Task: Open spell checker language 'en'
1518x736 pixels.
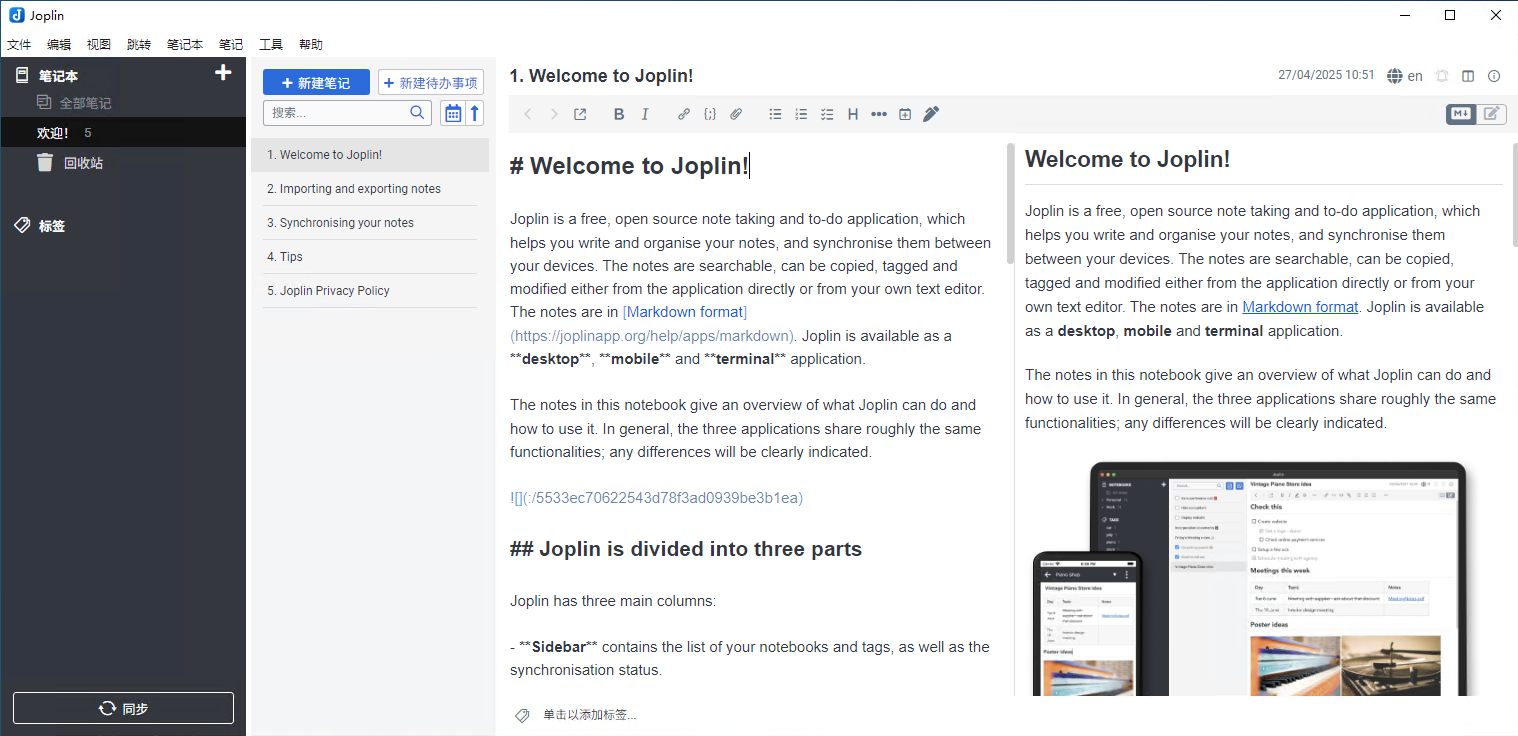Action: click(1405, 76)
